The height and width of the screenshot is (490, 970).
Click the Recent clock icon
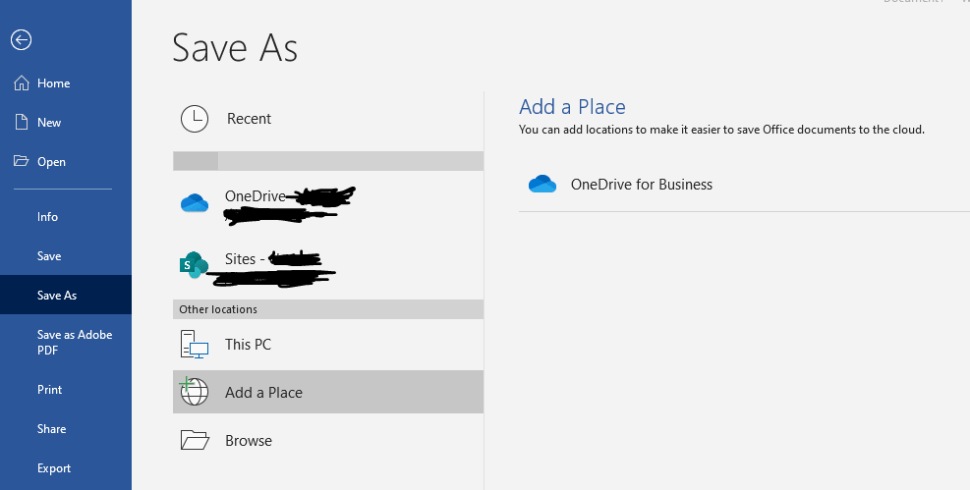pos(194,118)
